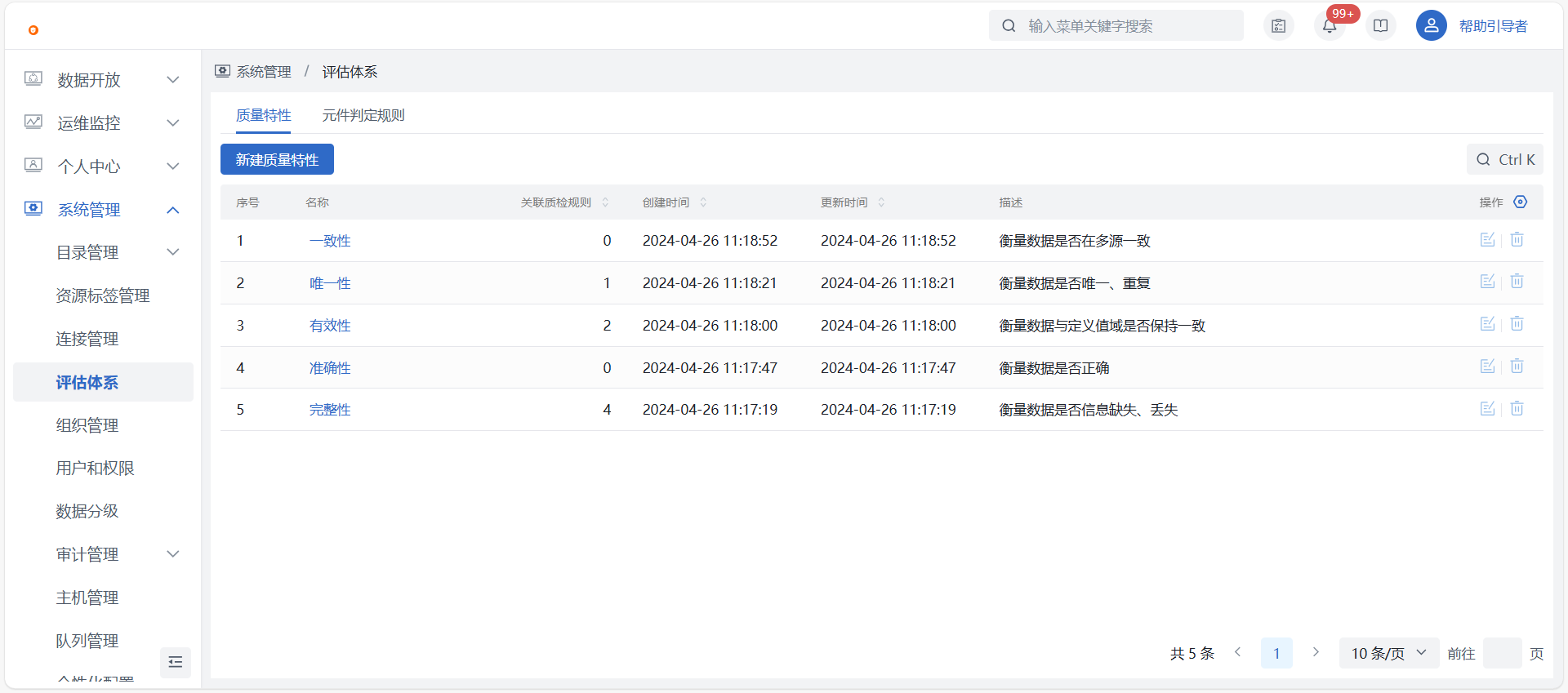Viewport: 1568px width, 693px height.
Task: Collapse sidebar with the fold icon
Action: [x=176, y=662]
